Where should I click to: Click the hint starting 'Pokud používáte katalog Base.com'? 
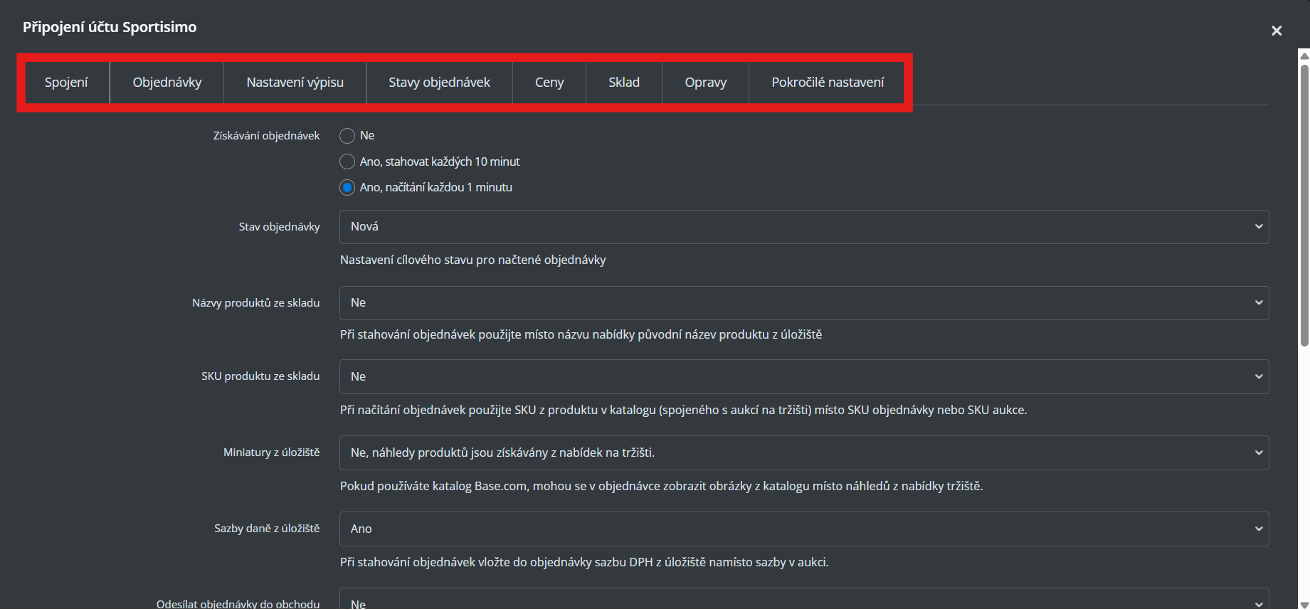point(662,486)
